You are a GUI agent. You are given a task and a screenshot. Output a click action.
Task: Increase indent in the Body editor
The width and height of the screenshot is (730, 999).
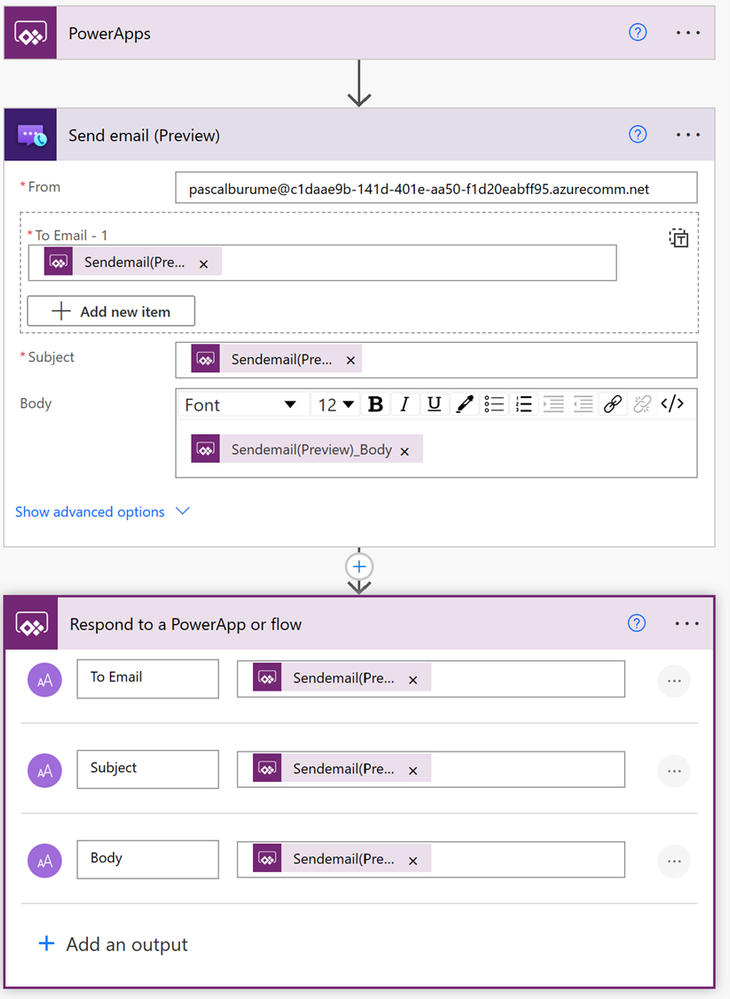tap(553, 404)
